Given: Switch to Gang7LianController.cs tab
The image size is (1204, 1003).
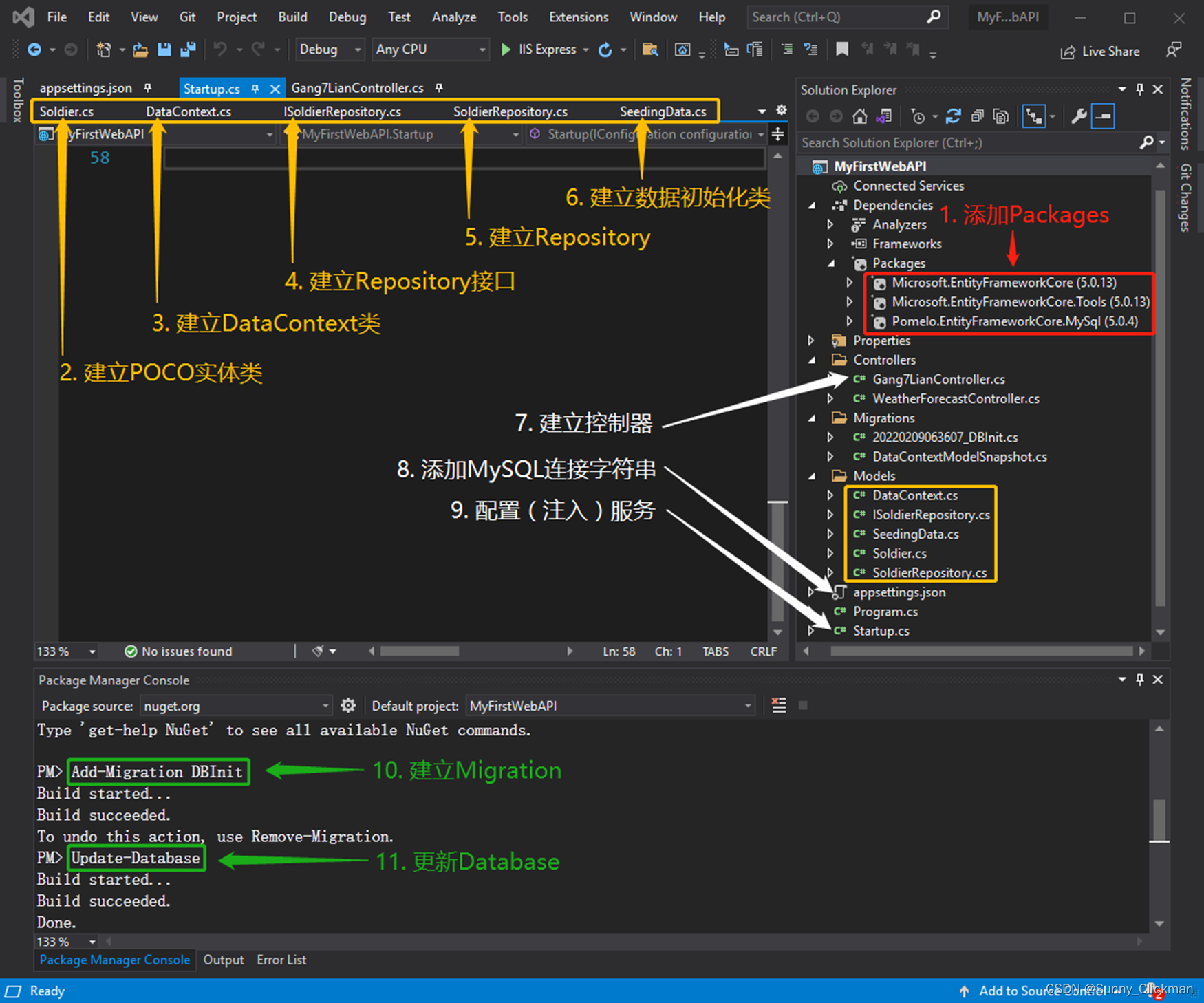Looking at the screenshot, I should tap(357, 88).
